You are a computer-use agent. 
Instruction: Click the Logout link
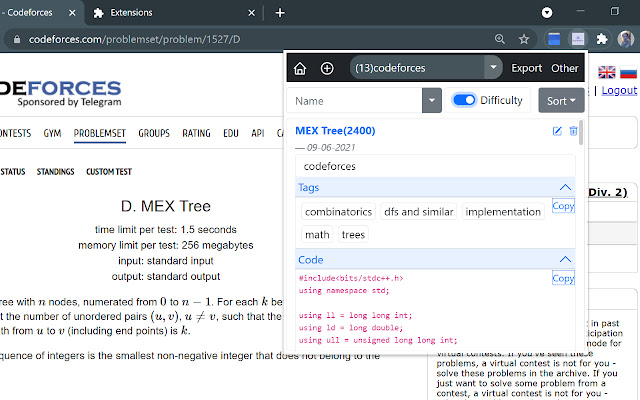click(x=619, y=91)
